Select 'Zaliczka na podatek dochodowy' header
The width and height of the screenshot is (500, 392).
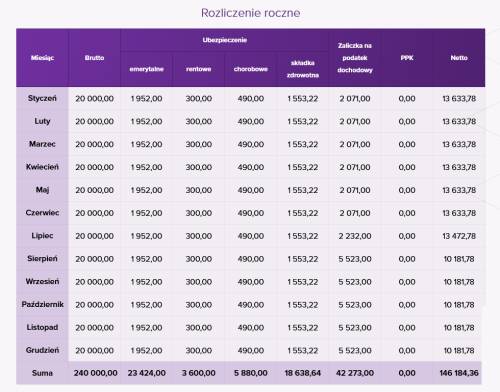click(x=355, y=58)
